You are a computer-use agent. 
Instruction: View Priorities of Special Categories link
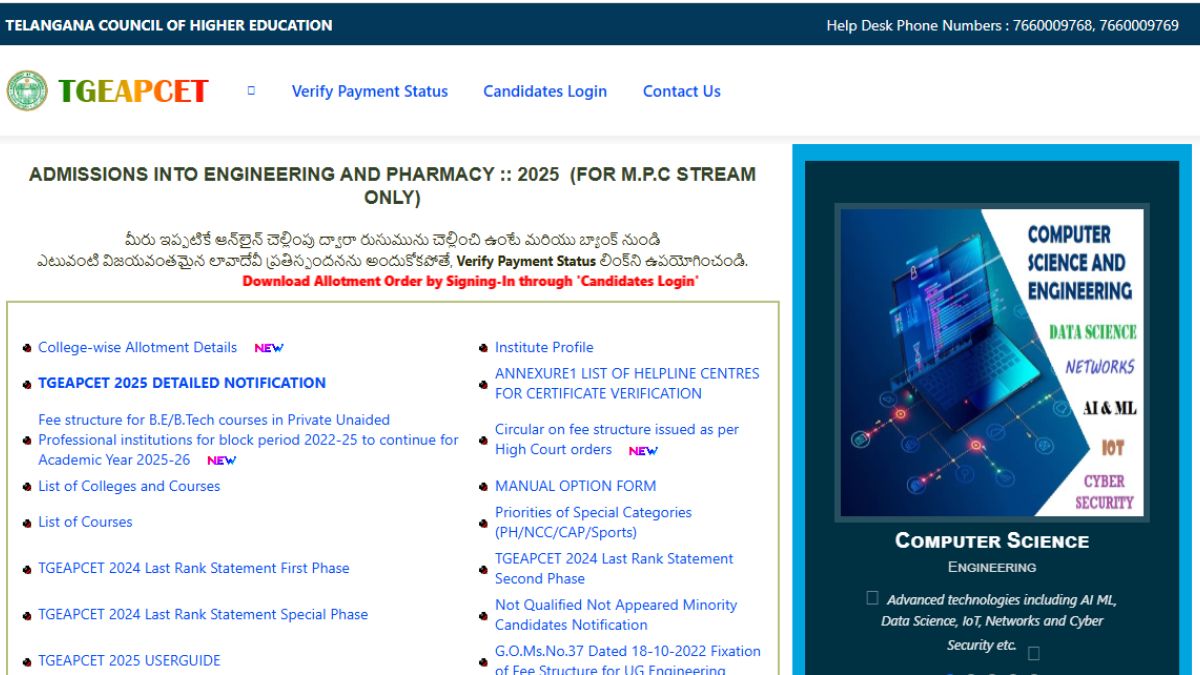pos(593,522)
